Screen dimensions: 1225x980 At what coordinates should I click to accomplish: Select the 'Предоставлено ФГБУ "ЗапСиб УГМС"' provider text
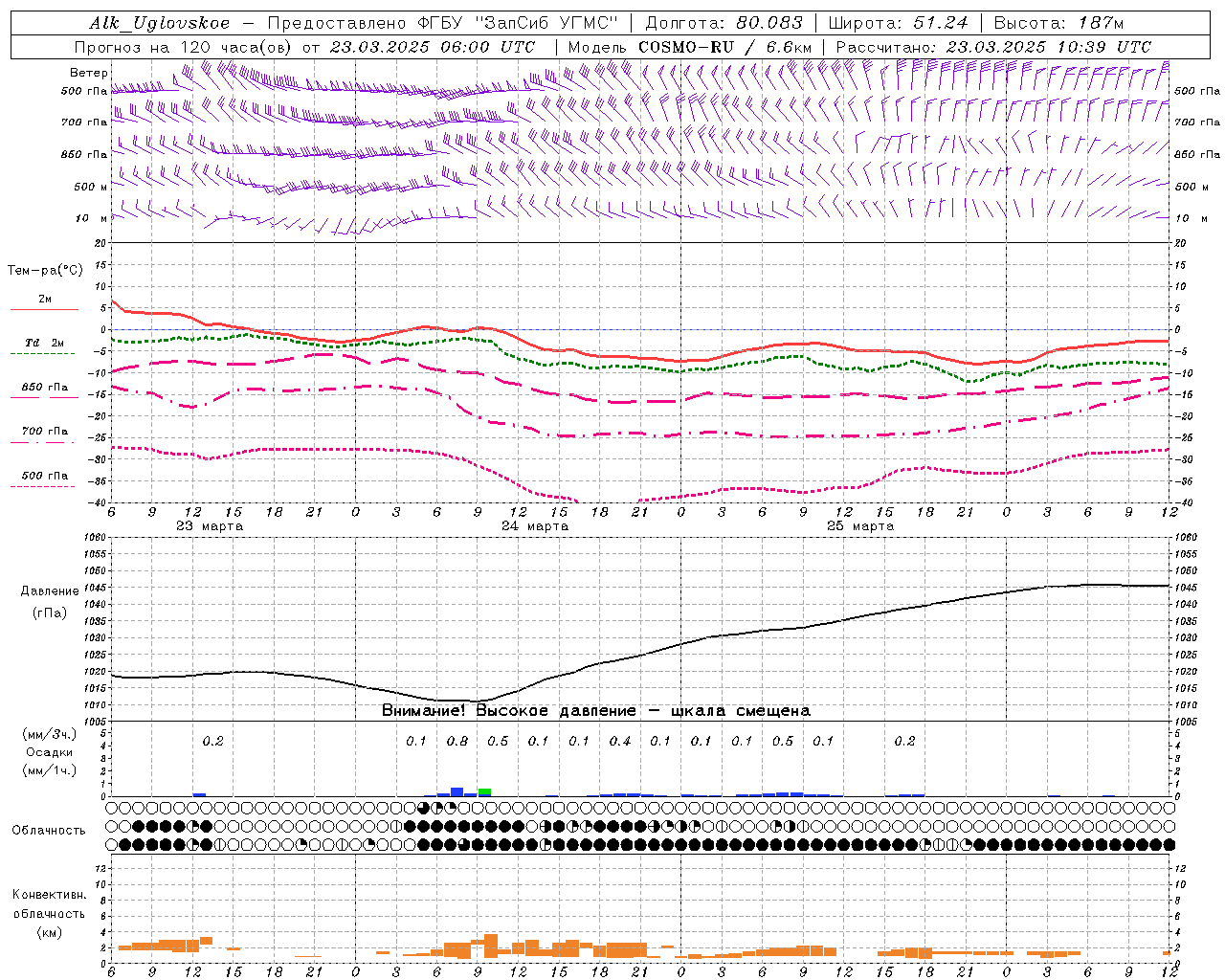443,24
